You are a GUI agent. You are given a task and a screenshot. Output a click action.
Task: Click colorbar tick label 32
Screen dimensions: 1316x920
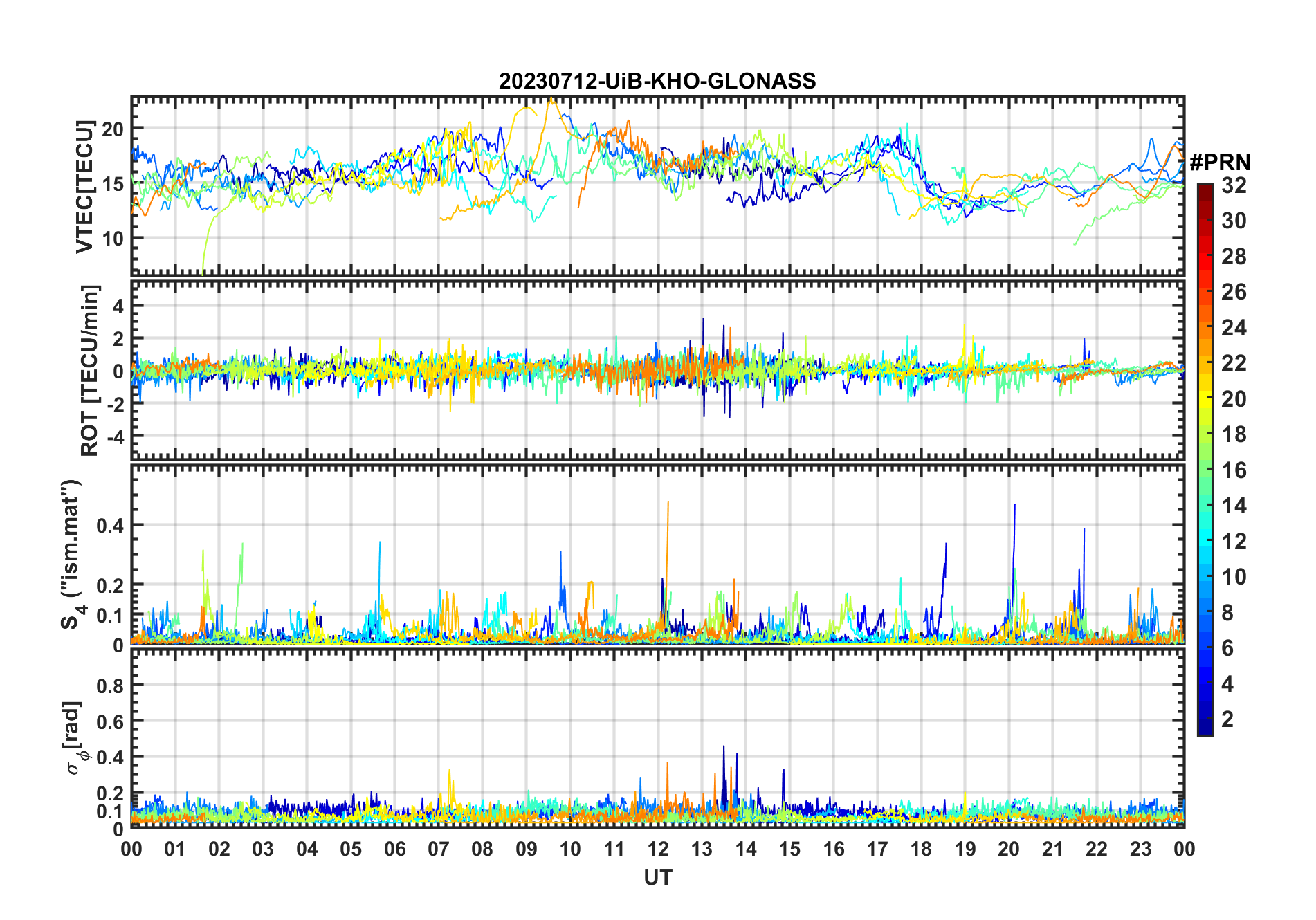pos(1234,185)
